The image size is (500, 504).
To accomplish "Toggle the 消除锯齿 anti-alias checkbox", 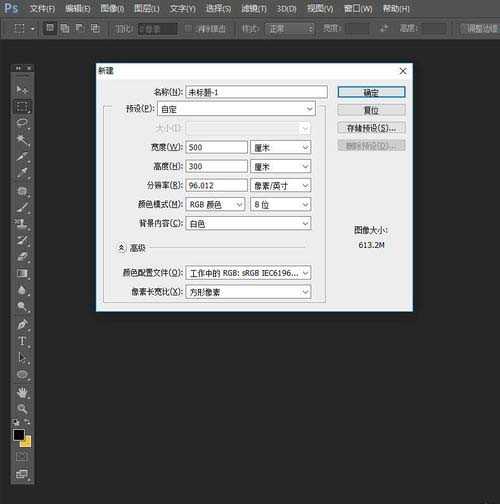I will [188, 29].
